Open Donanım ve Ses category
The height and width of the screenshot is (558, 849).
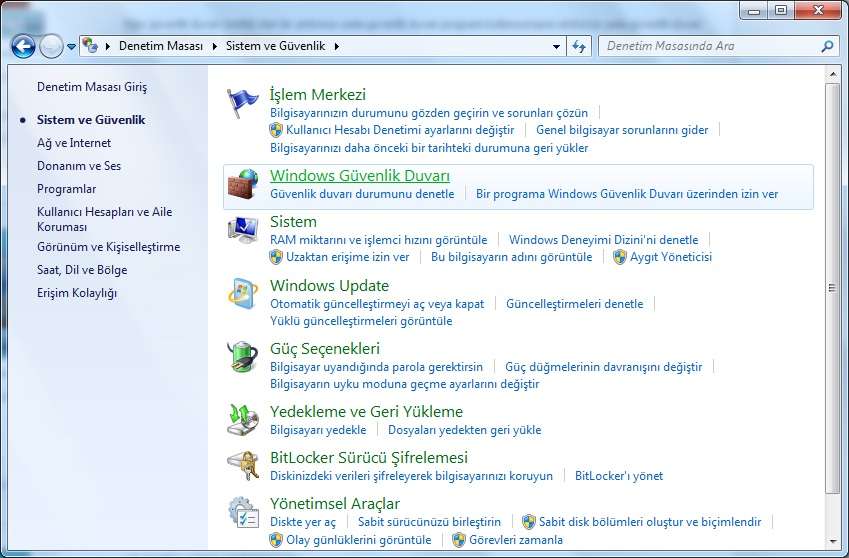79,166
